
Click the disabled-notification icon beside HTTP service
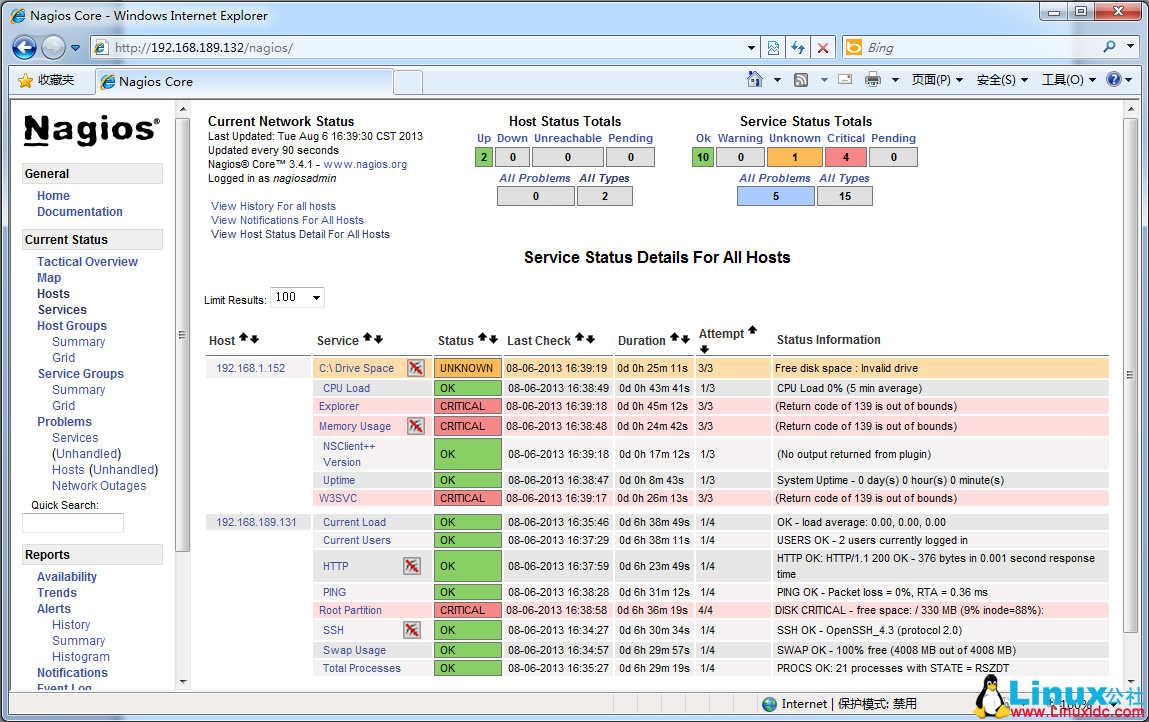point(412,567)
